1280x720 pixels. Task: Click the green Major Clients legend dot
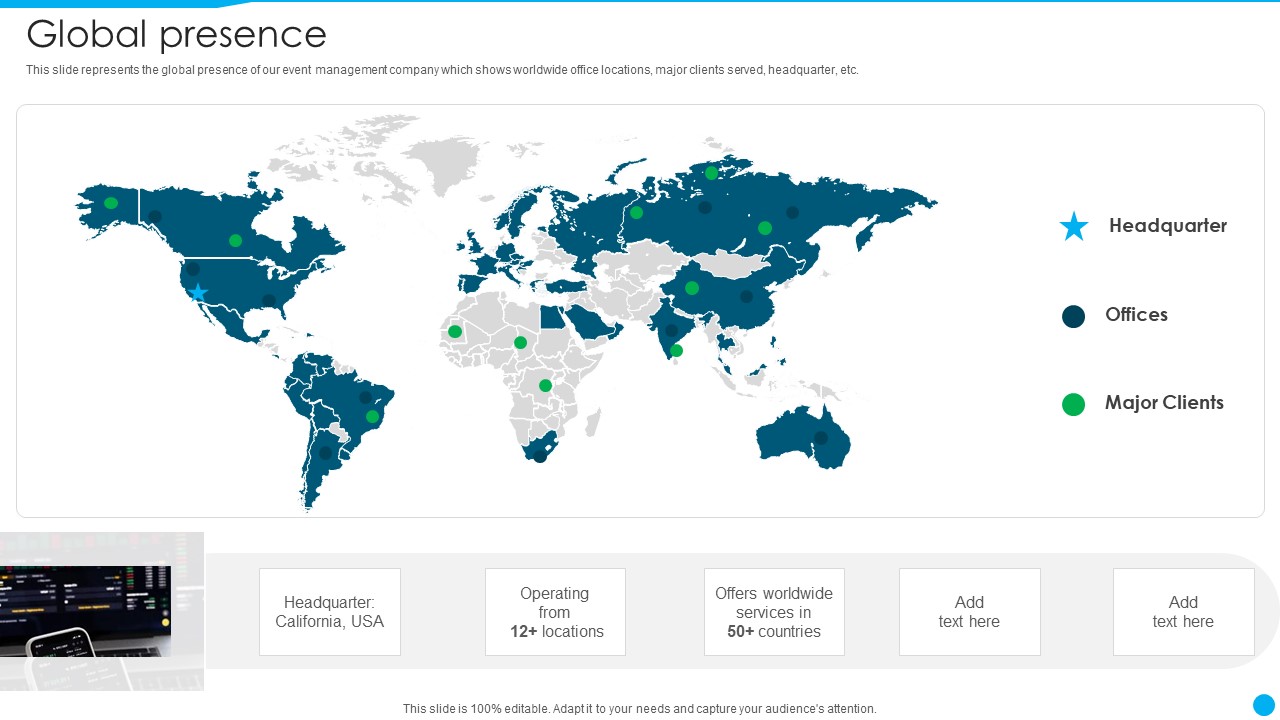1073,404
